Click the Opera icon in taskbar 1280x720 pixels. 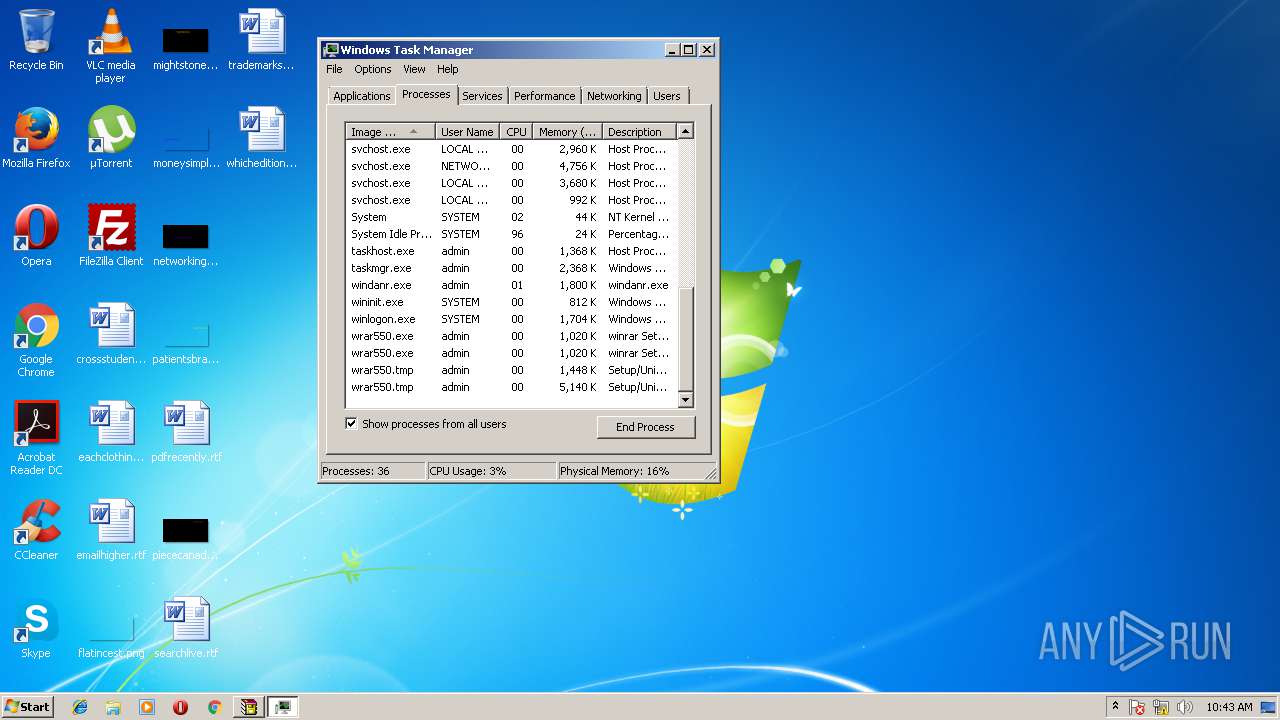[x=180, y=707]
